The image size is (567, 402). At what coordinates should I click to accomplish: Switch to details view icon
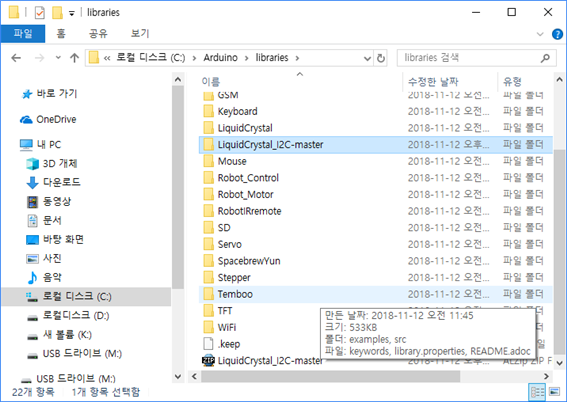(x=537, y=392)
